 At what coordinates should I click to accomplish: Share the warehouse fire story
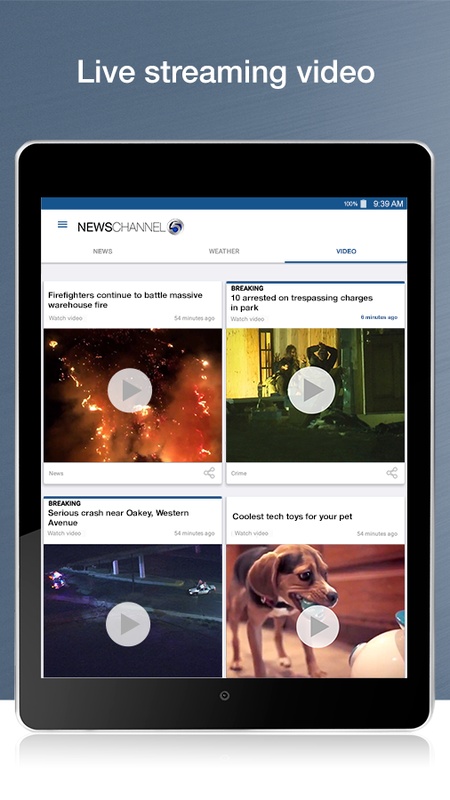(209, 473)
